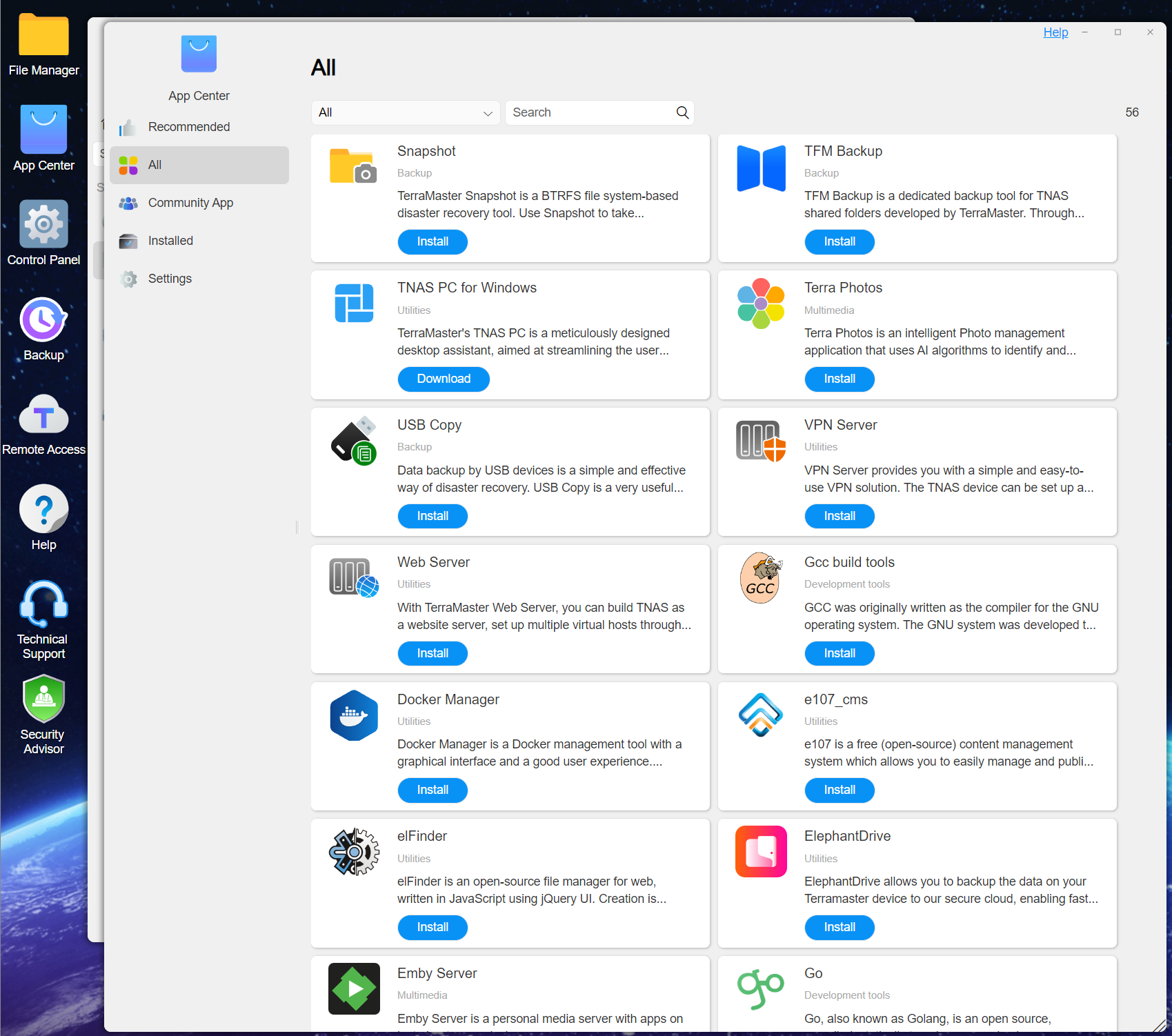Open App Center Settings
Image resolution: width=1172 pixels, height=1036 pixels.
pos(199,279)
